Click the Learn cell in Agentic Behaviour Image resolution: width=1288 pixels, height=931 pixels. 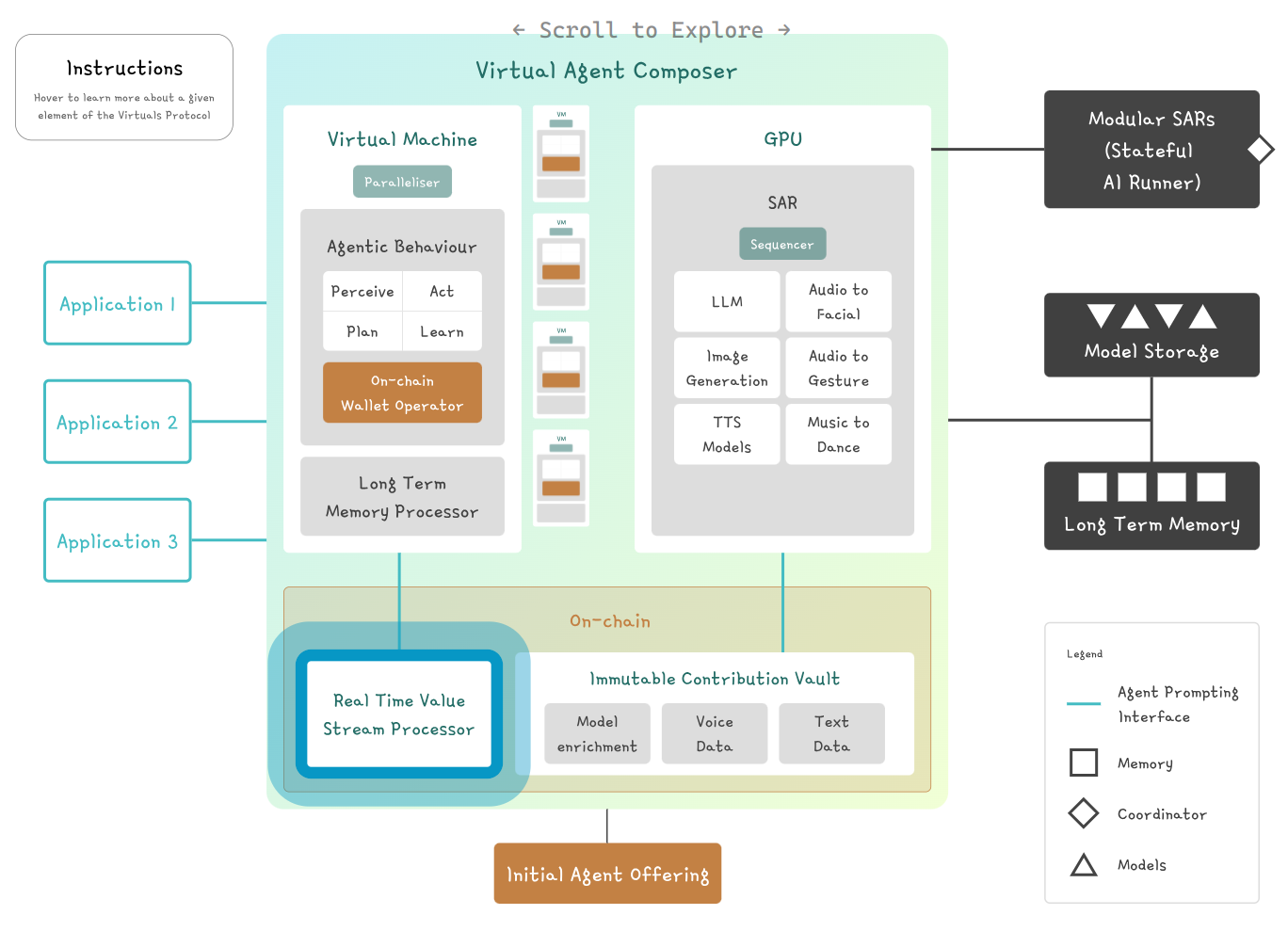[x=442, y=331]
